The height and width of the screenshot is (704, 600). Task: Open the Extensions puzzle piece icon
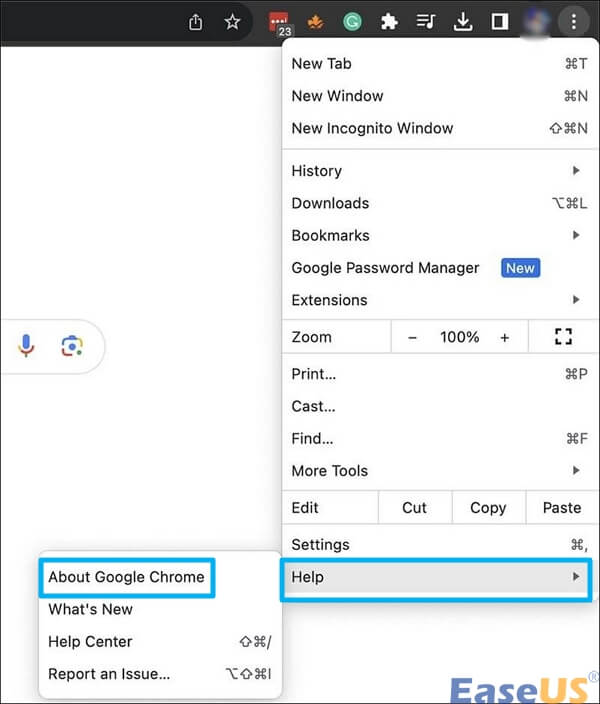[388, 21]
